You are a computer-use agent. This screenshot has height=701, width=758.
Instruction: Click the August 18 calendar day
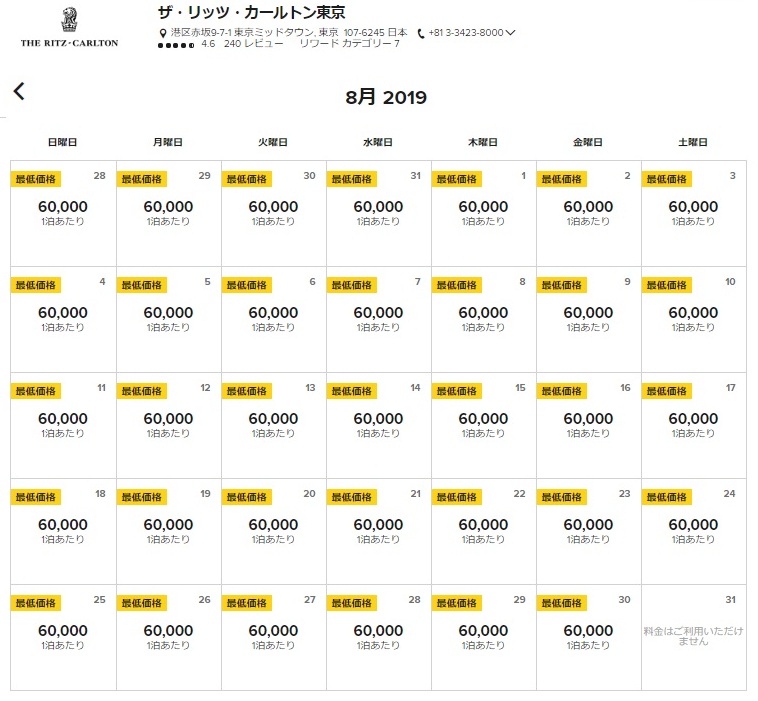[x=63, y=531]
